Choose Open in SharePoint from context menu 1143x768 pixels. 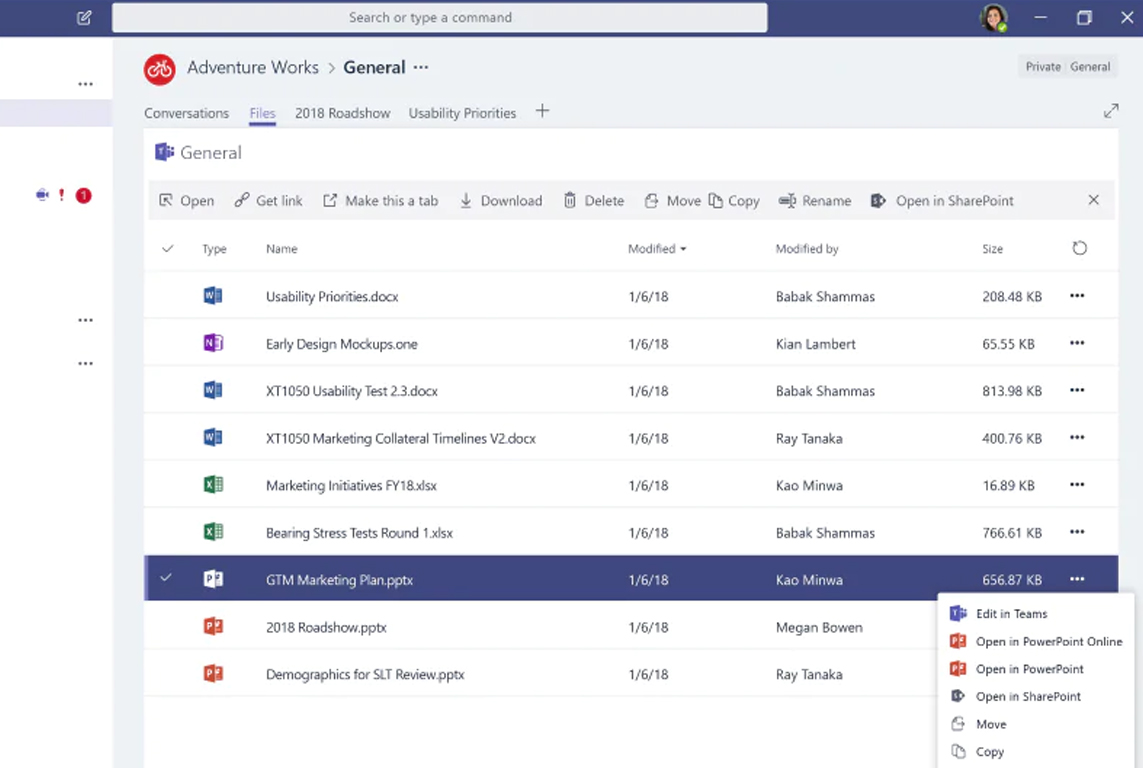1015,696
